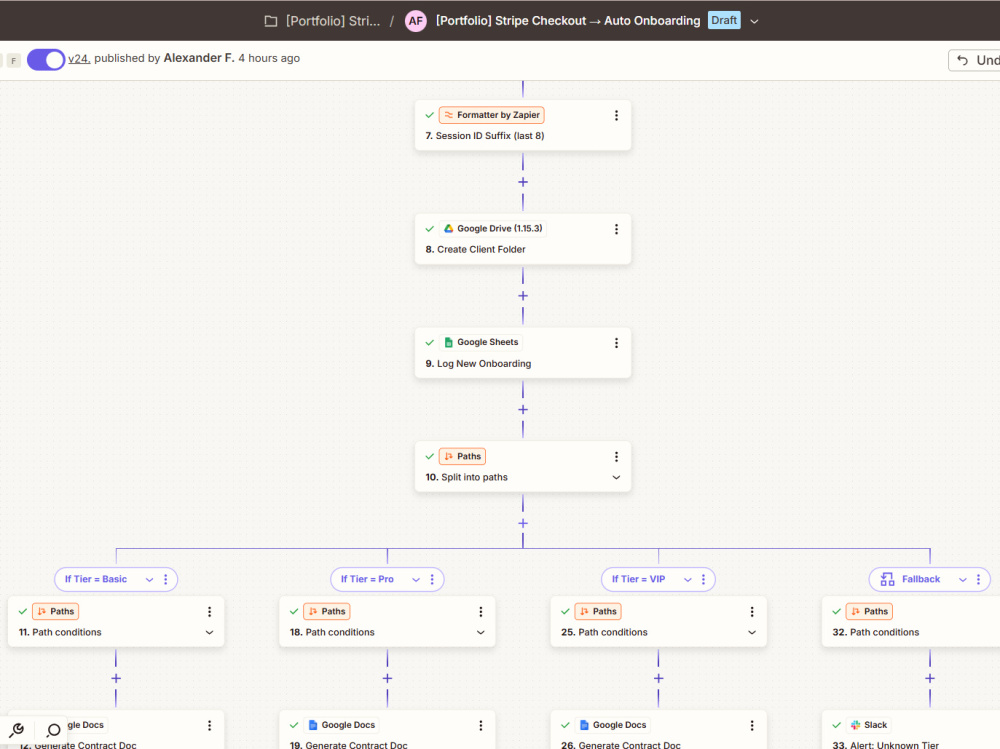The height and width of the screenshot is (749, 1000).
Task: Collapse step 11 Path conditions chevron
Action: 209,632
